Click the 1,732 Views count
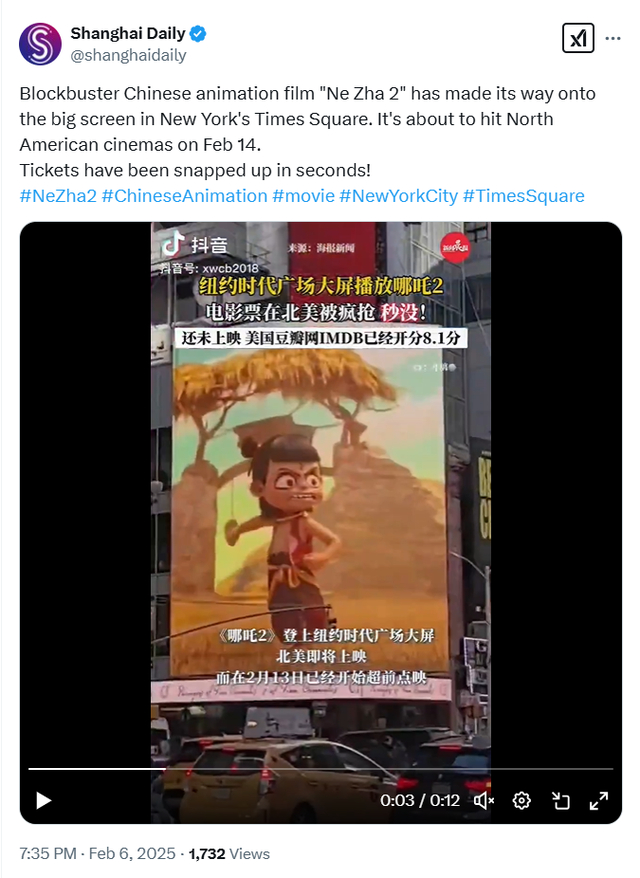Image resolution: width=640 pixels, height=878 pixels. tap(229, 853)
